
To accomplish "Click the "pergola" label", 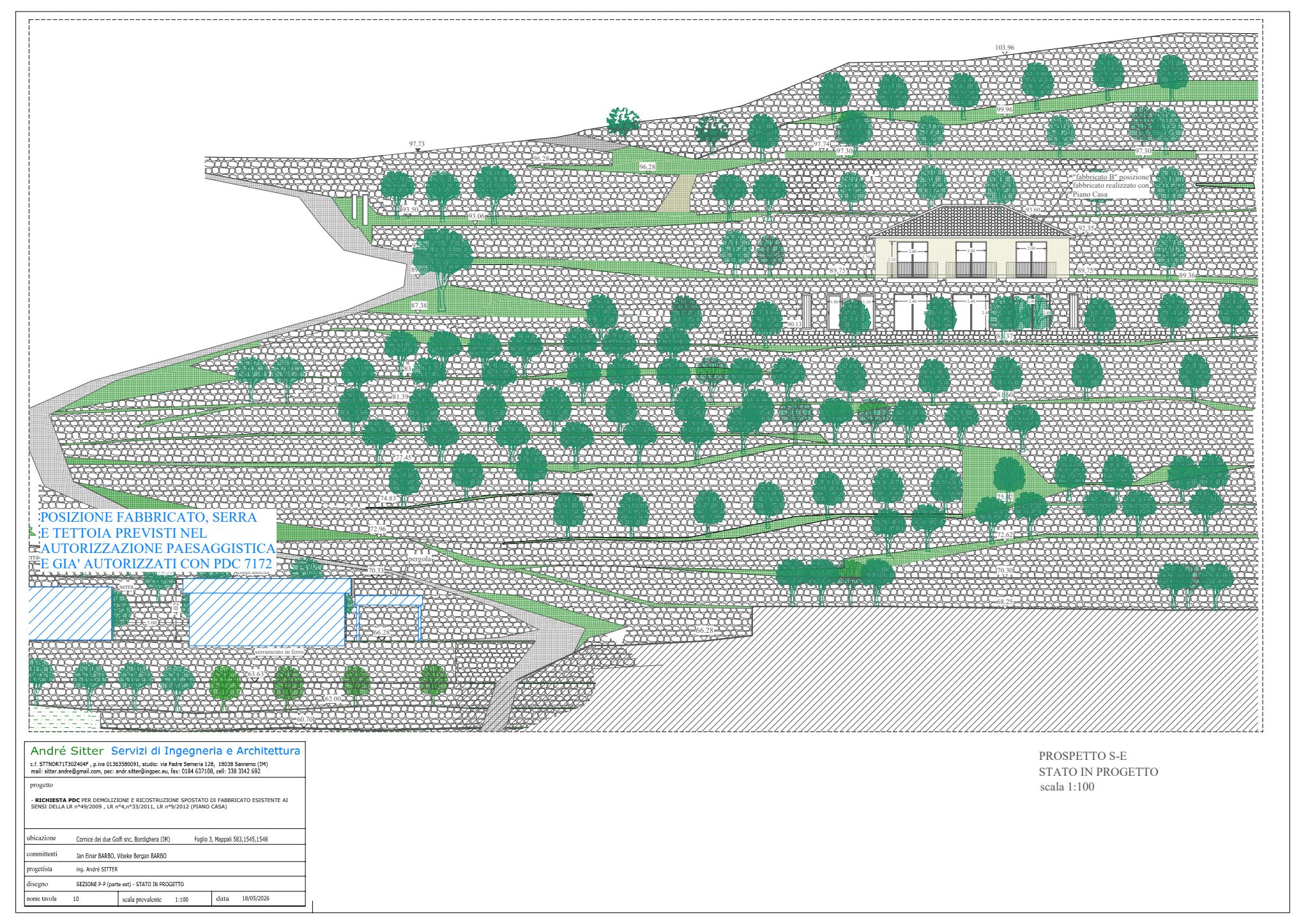I will coord(420,559).
